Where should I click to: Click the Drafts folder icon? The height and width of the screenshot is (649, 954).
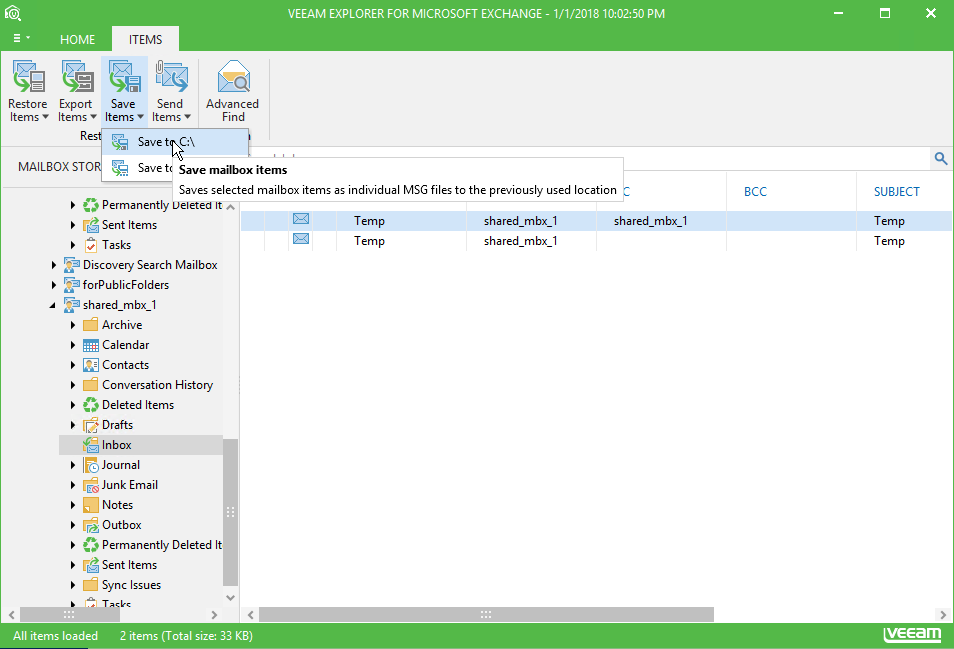pos(91,425)
